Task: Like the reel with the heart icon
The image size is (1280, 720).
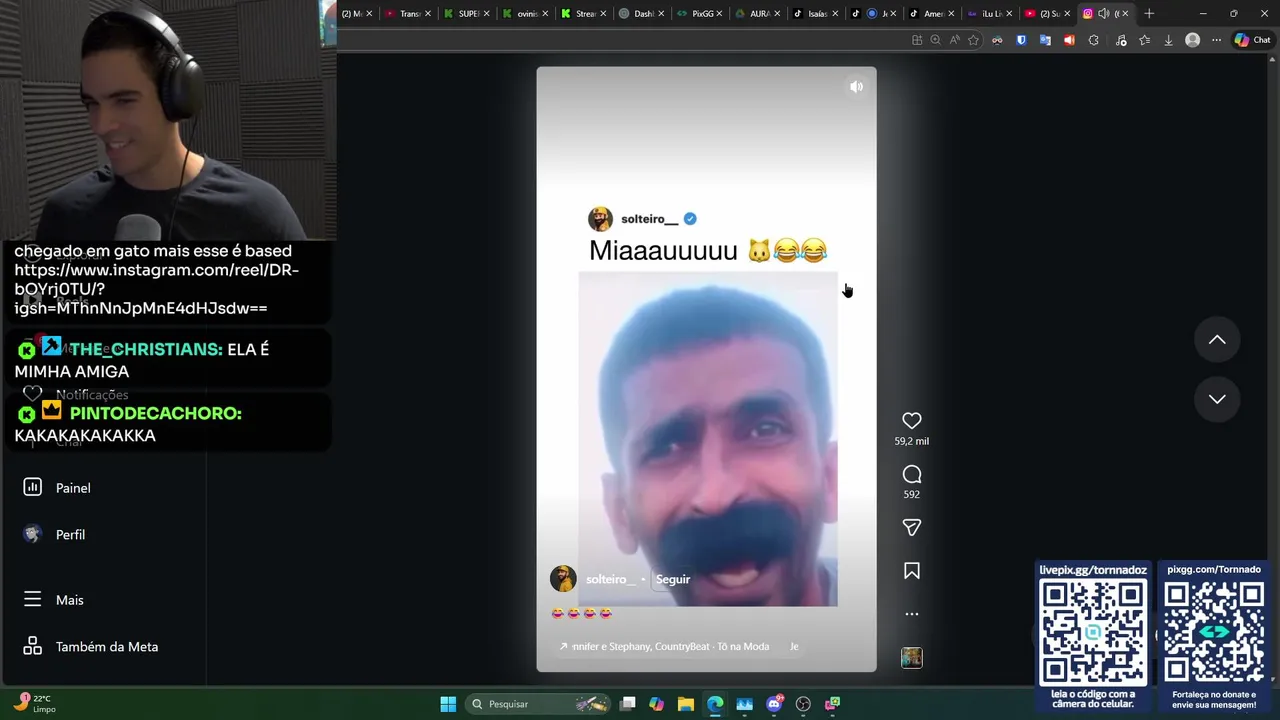Action: pyautogui.click(x=911, y=421)
